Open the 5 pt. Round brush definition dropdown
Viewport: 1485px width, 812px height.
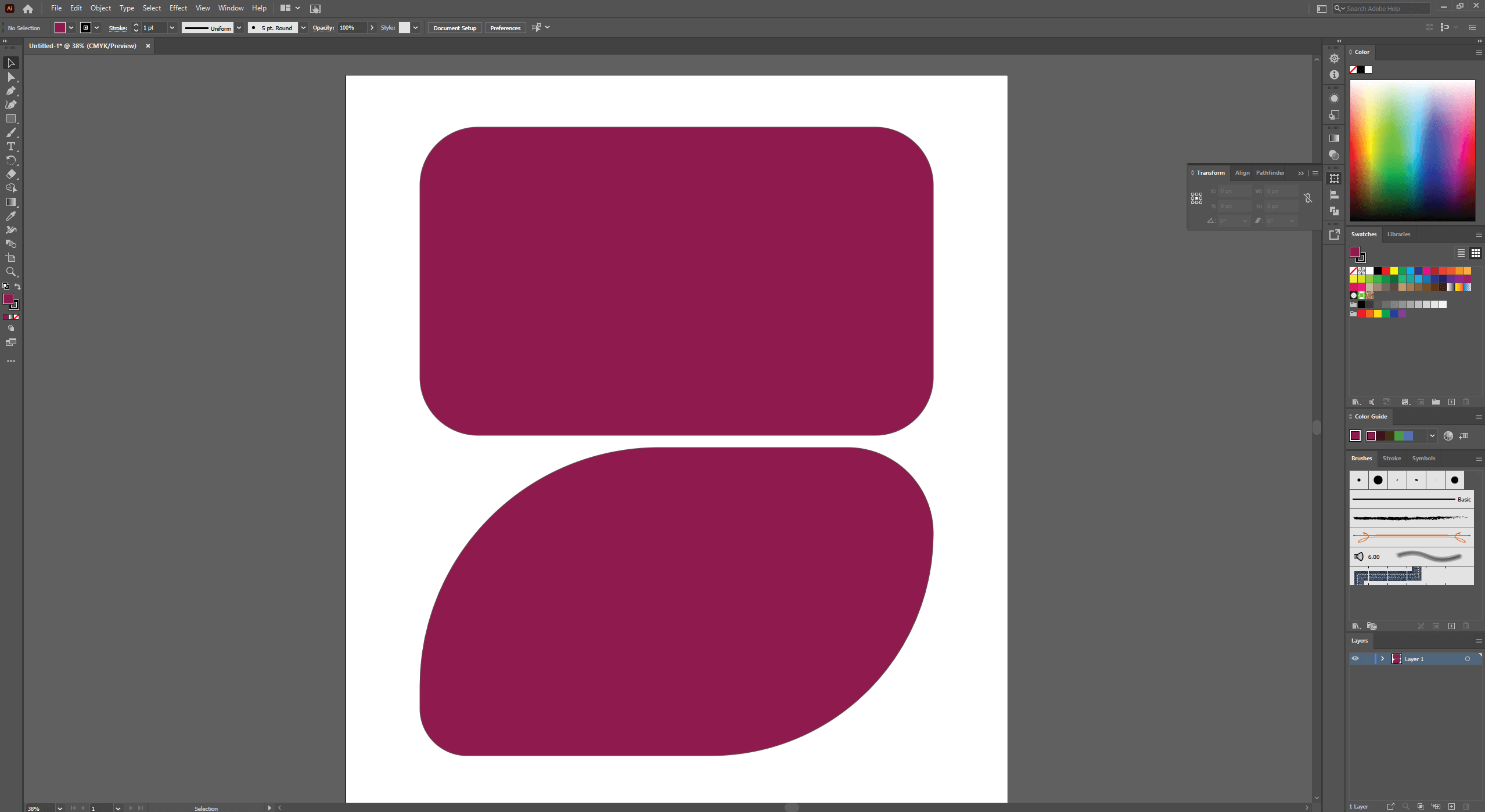click(x=303, y=27)
